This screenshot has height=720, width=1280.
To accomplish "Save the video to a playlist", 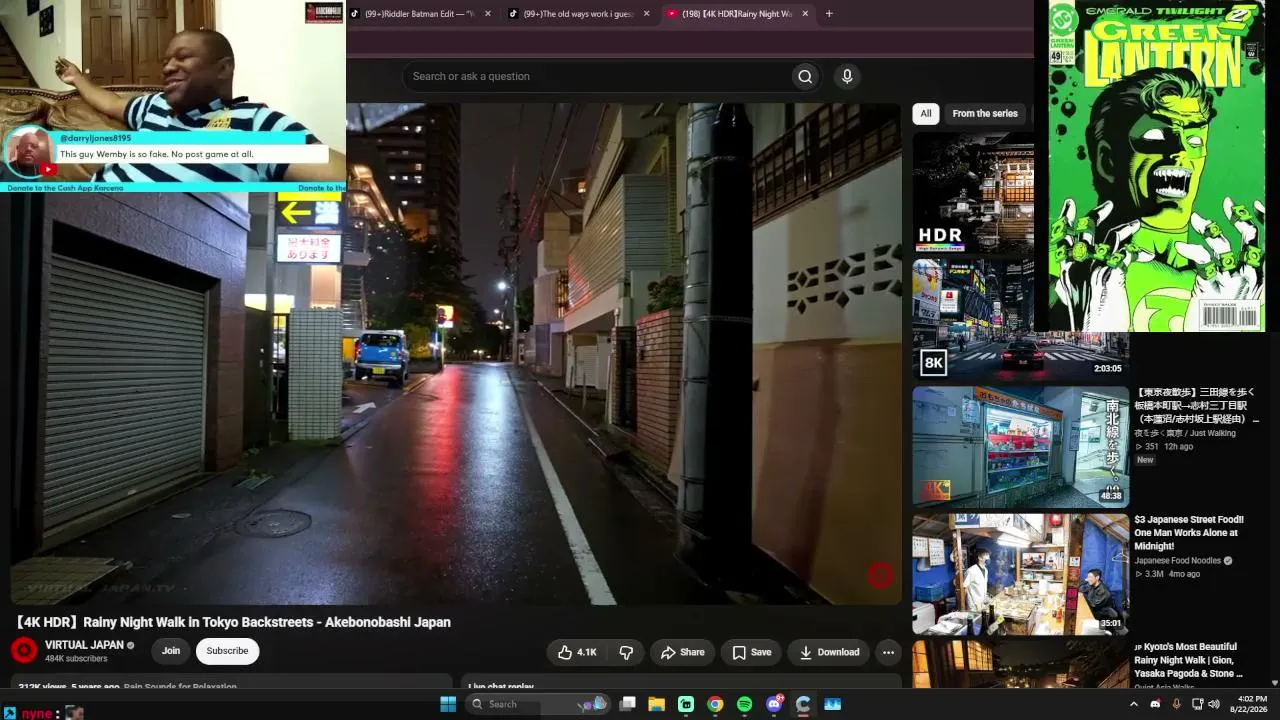I will pos(751,652).
